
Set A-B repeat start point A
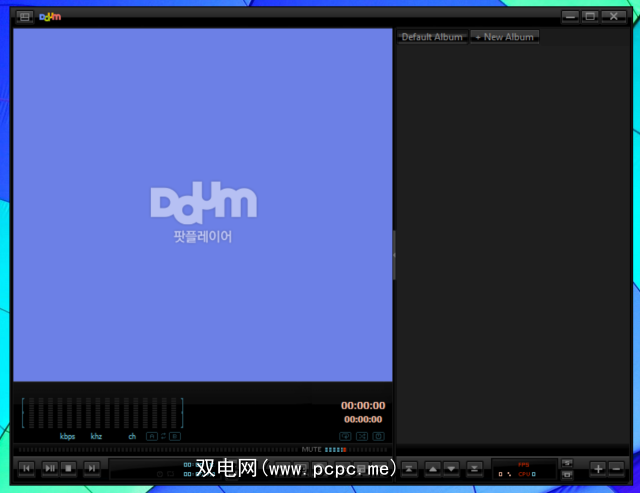tap(152, 436)
